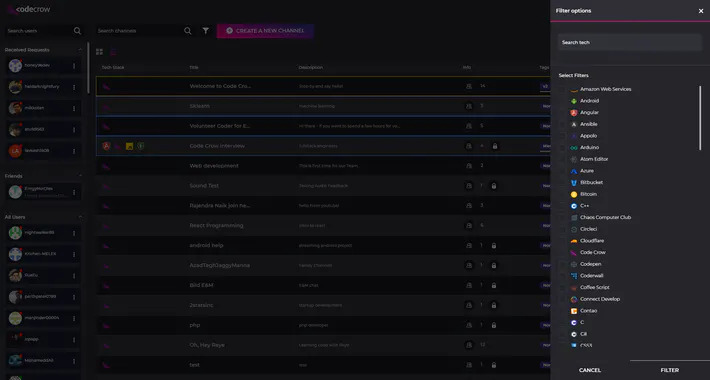Viewport: 710px width, 380px height.
Task: Click the CANCEL button in filter panel
Action: pyautogui.click(x=590, y=370)
